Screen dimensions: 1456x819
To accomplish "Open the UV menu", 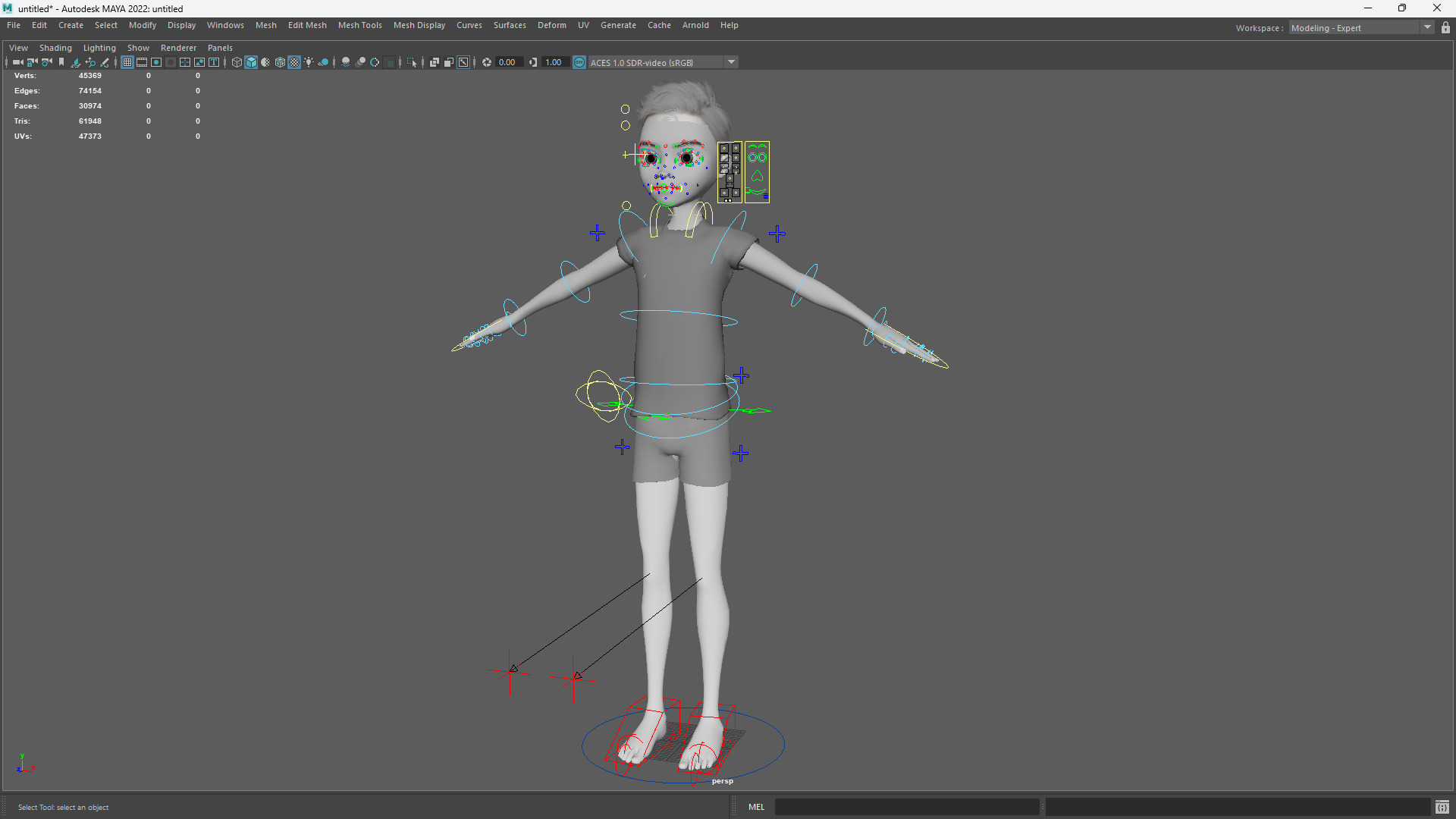I will click(x=583, y=25).
